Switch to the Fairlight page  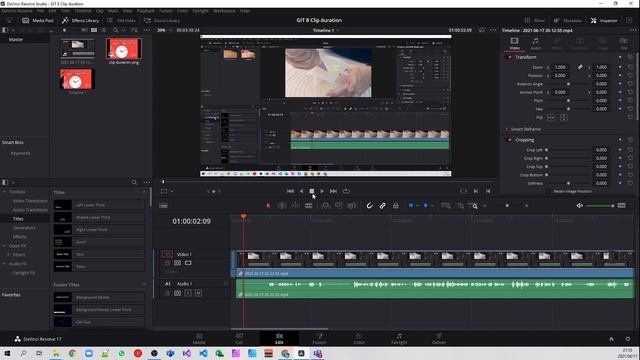point(399,338)
